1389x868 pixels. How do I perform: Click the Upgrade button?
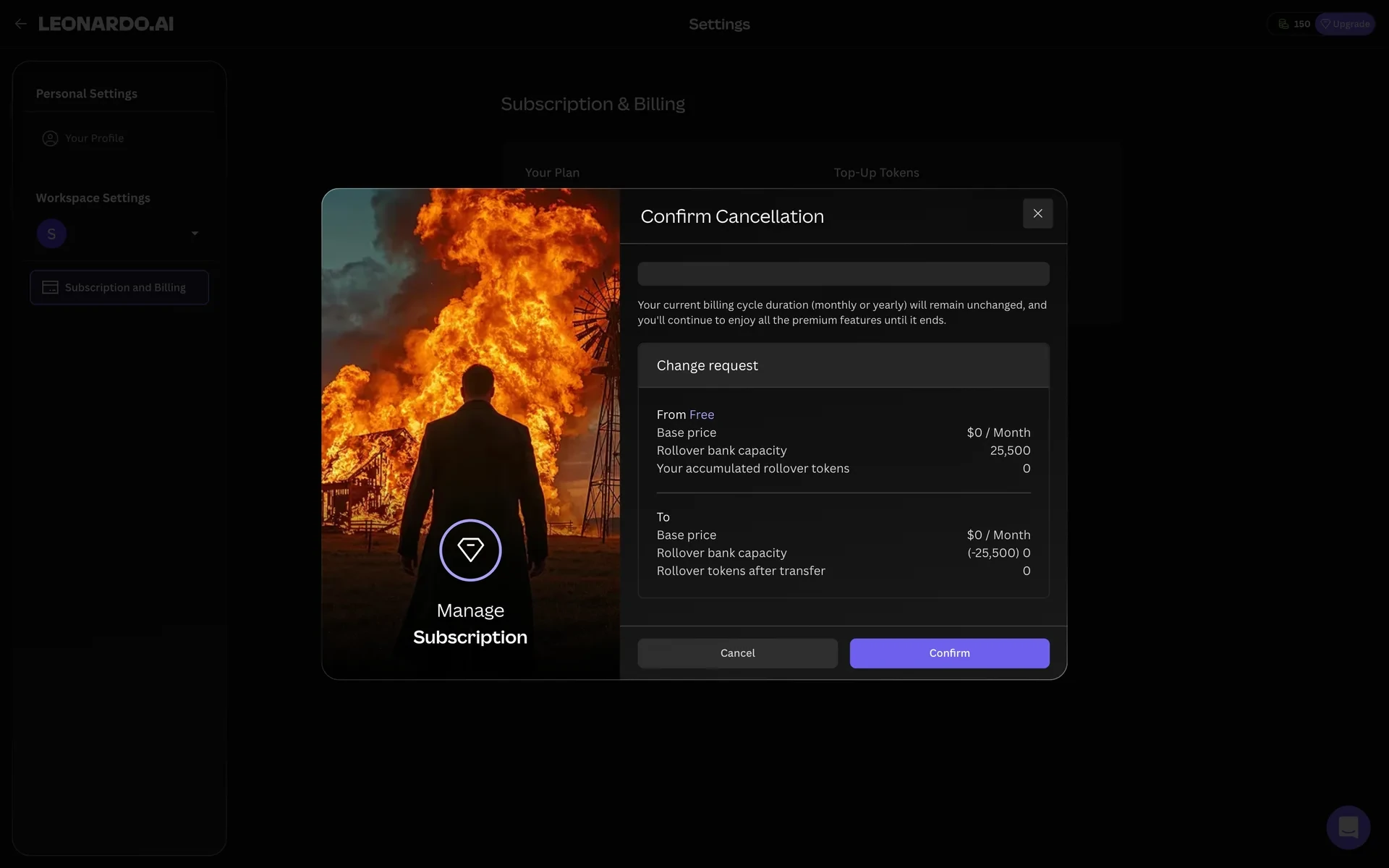coord(1345,24)
